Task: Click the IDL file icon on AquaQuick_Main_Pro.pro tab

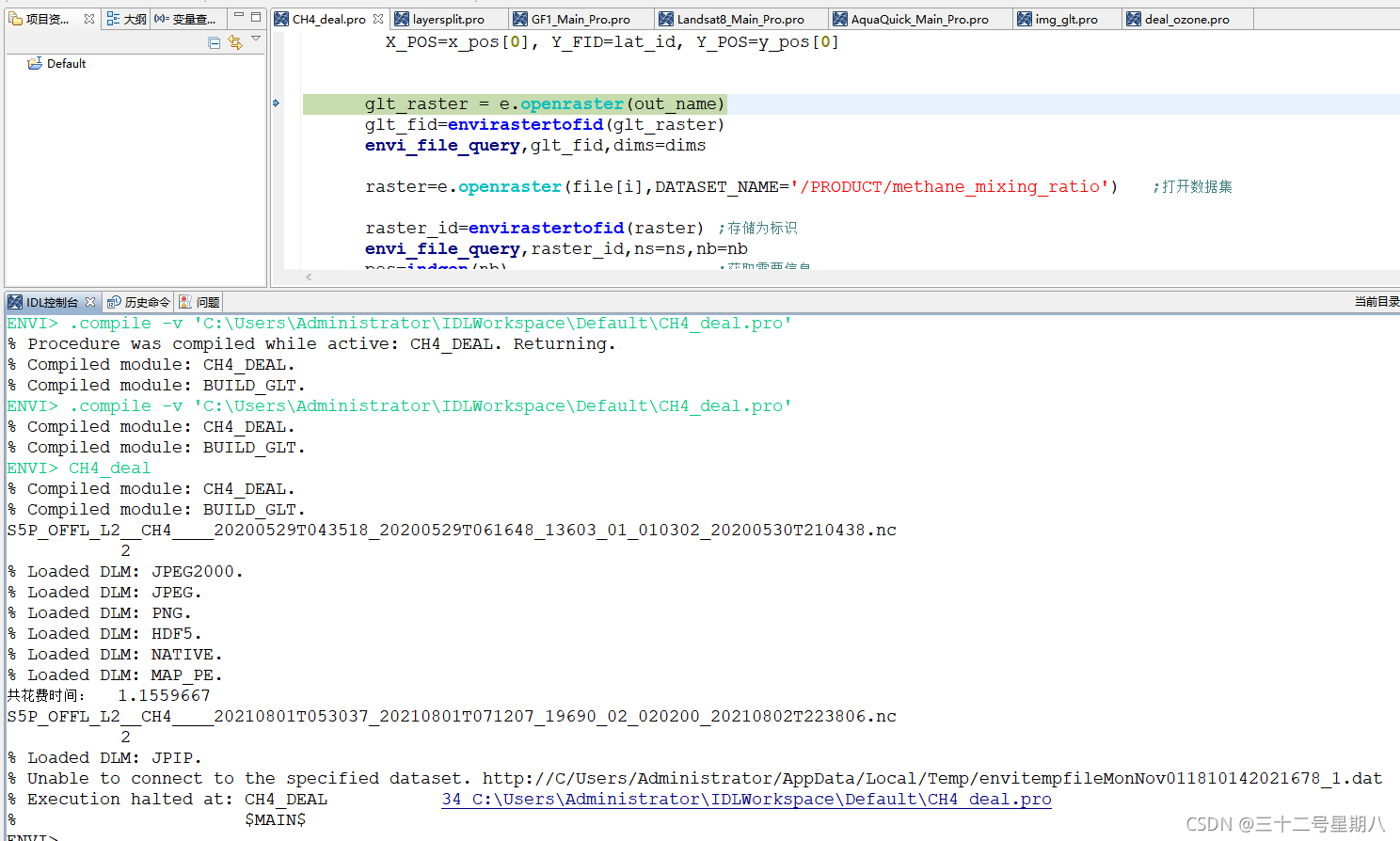Action: pos(840,19)
